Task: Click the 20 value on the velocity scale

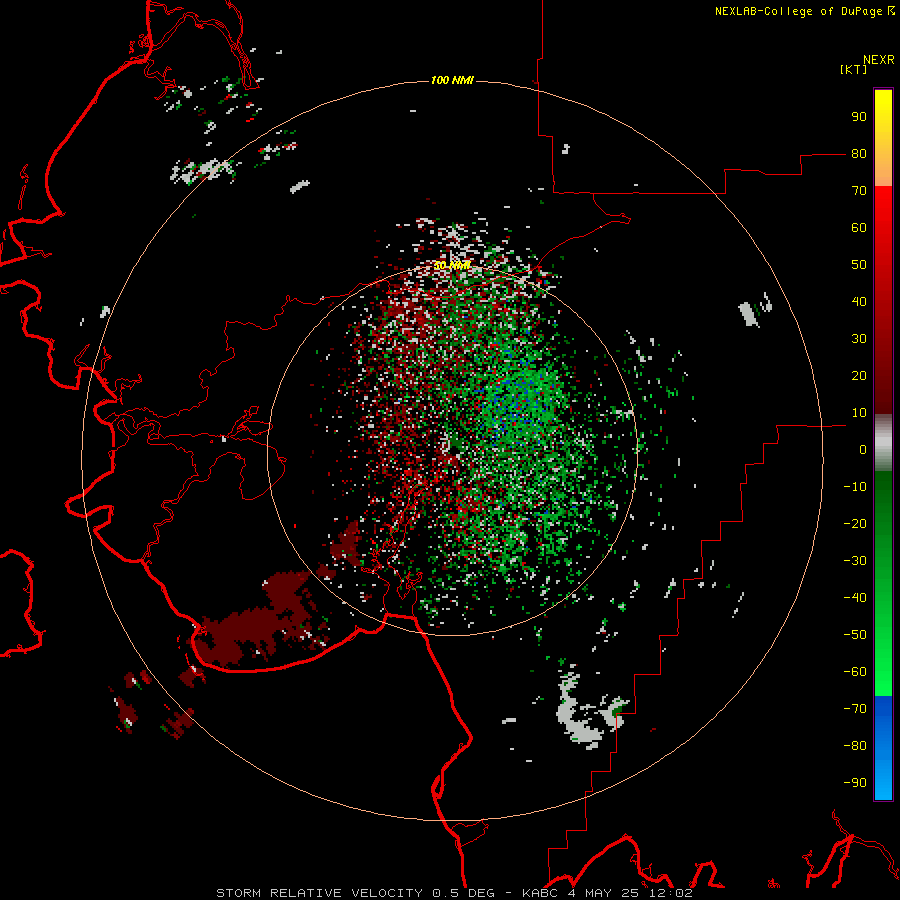Action: point(859,376)
